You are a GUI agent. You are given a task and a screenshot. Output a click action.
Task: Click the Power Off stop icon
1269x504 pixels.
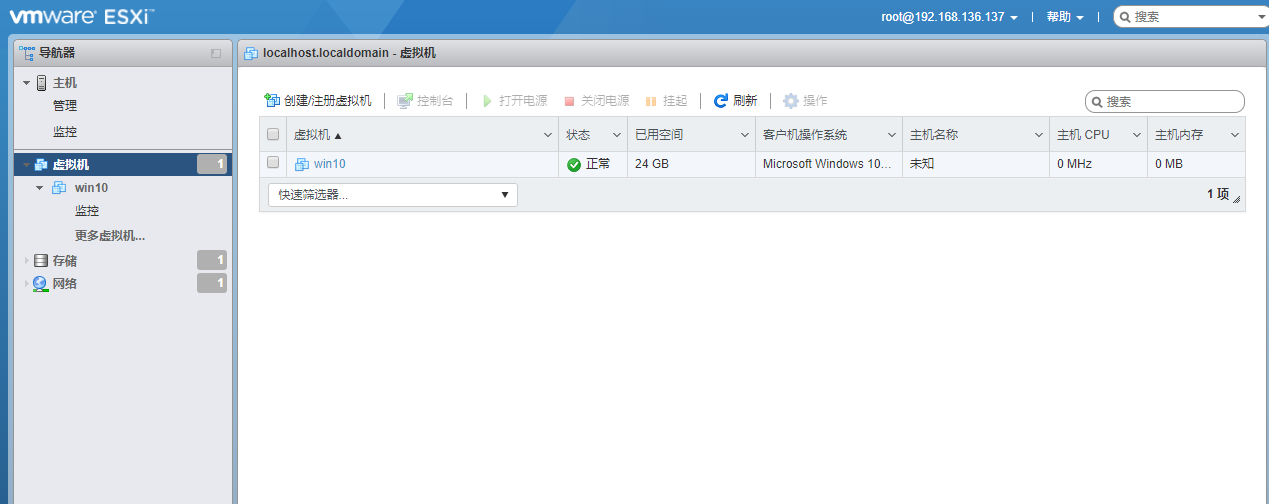click(x=569, y=101)
